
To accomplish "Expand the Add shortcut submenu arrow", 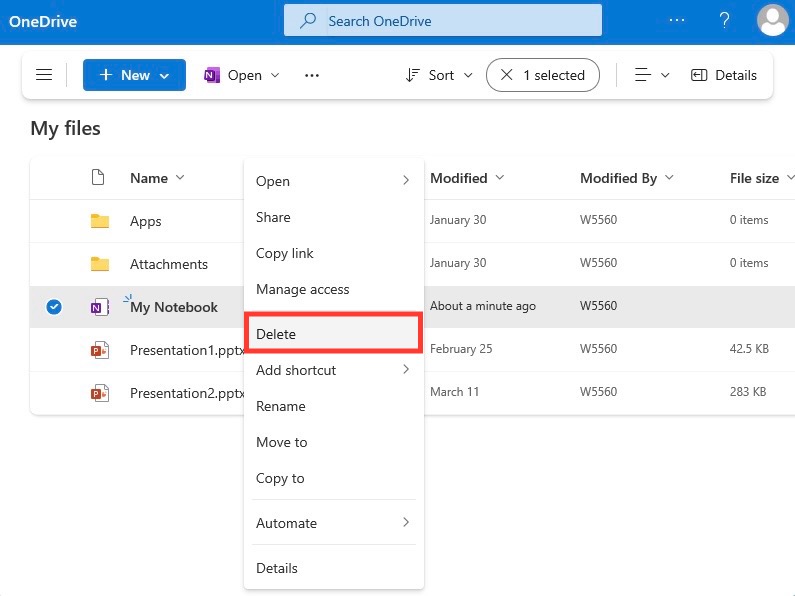I will pyautogui.click(x=406, y=369).
